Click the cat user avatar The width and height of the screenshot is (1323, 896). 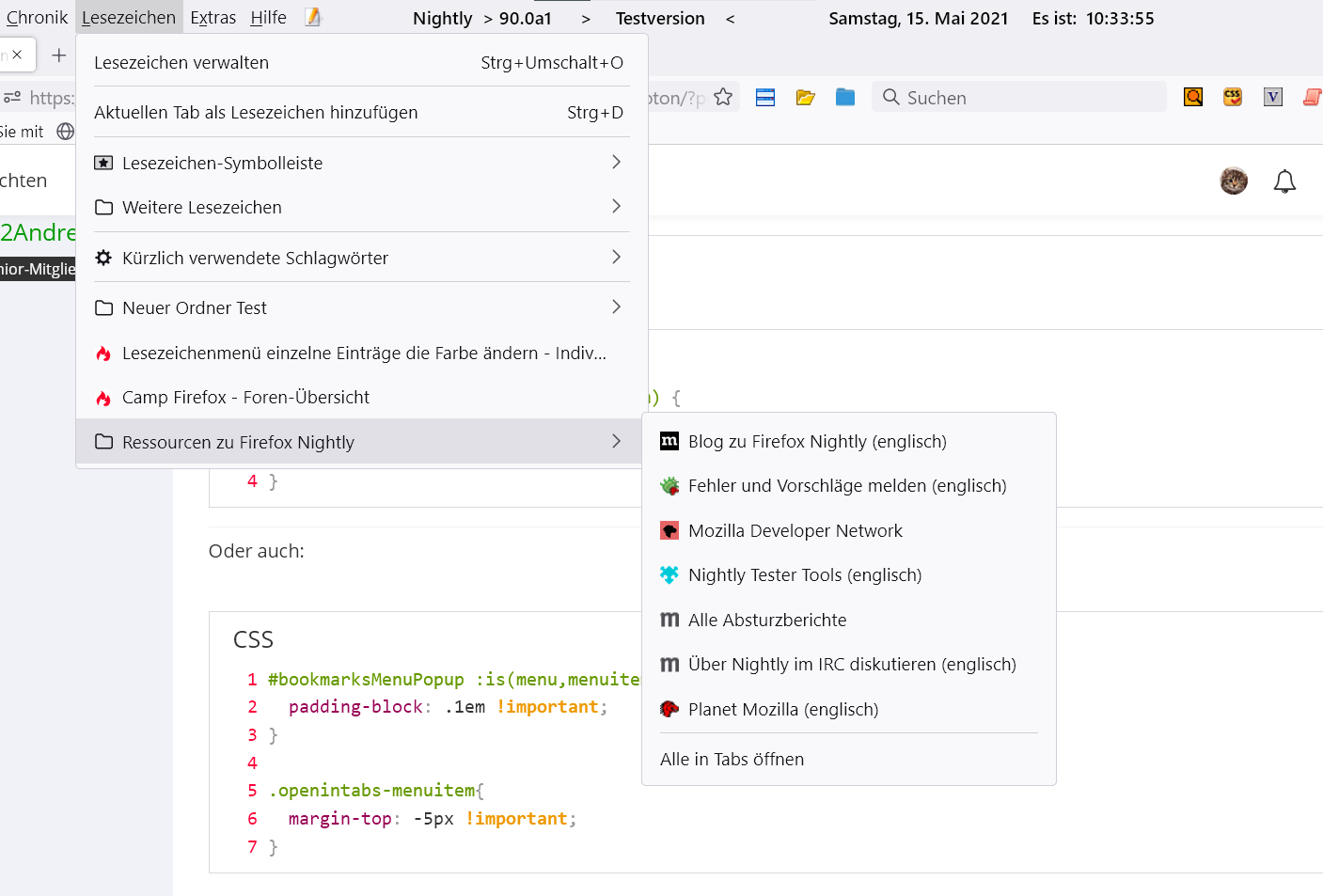1234,181
